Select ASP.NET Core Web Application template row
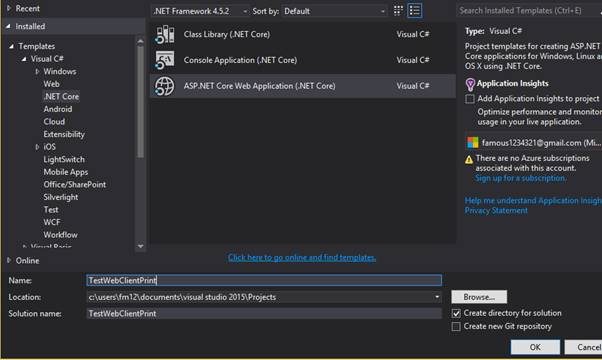Viewport: 602px width, 360px height. pyautogui.click(x=303, y=86)
